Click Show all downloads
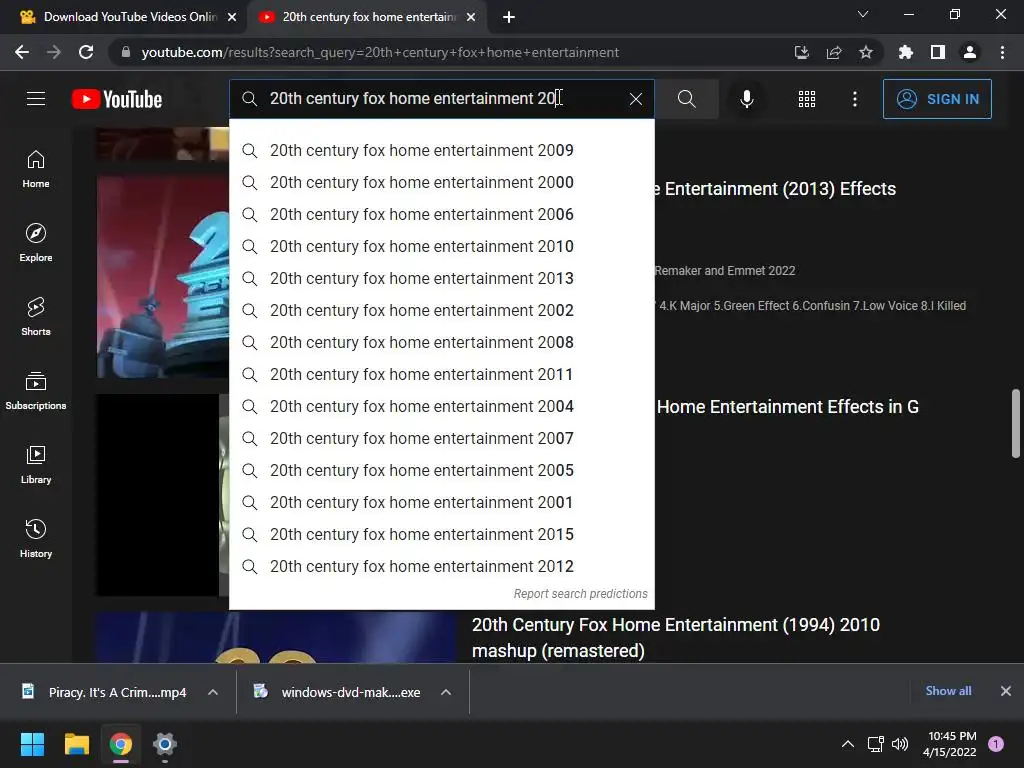Image resolution: width=1024 pixels, height=768 pixels. tap(948, 691)
